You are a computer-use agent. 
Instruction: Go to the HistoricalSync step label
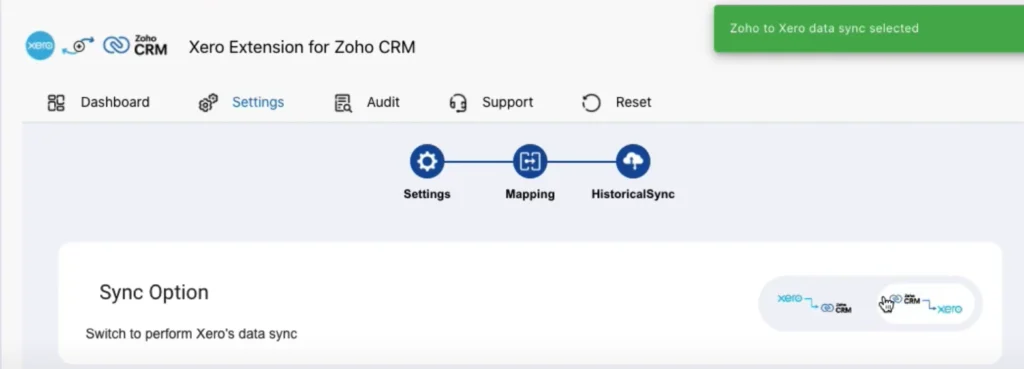pyautogui.click(x=633, y=194)
